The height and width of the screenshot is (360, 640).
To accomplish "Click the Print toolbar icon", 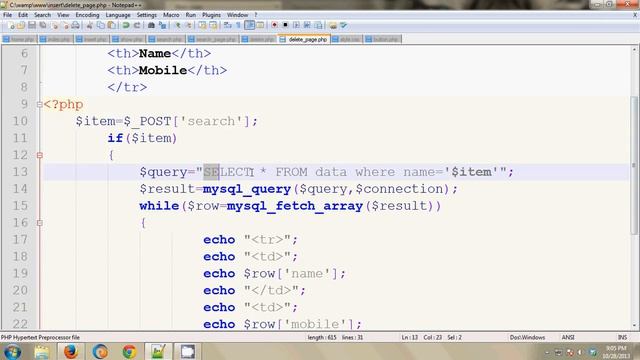I will [76, 25].
